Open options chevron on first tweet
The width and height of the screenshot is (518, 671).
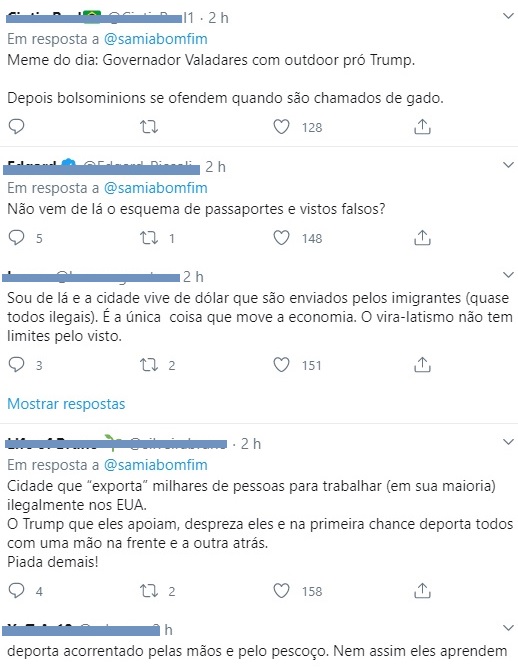pyautogui.click(x=508, y=16)
